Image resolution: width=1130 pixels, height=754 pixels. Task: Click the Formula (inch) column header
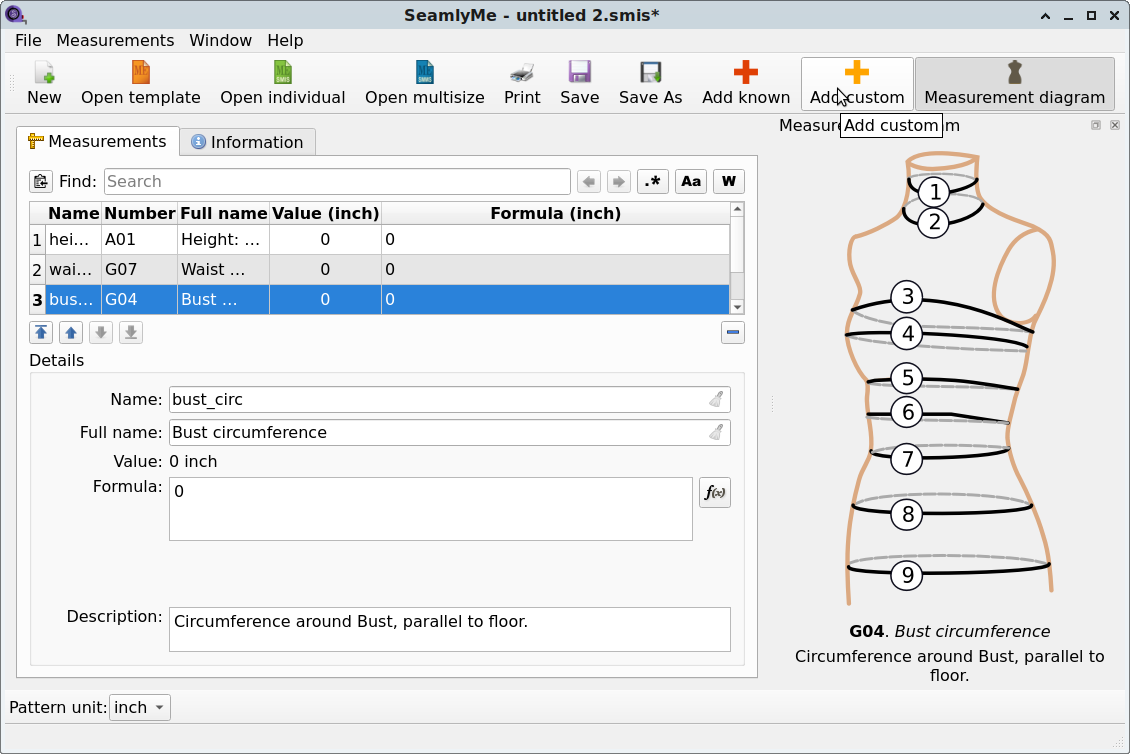pos(555,213)
